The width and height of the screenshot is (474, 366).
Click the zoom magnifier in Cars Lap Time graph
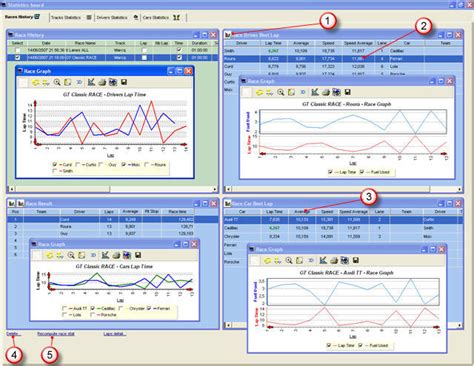[71, 255]
